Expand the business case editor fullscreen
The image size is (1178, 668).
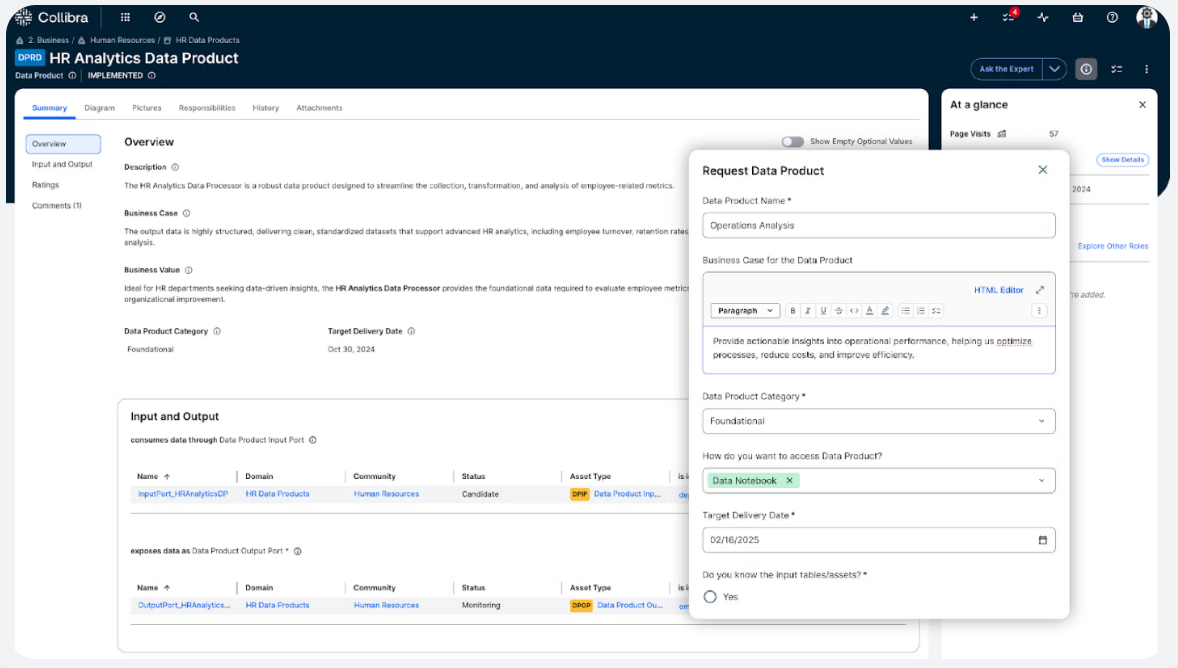1040,290
